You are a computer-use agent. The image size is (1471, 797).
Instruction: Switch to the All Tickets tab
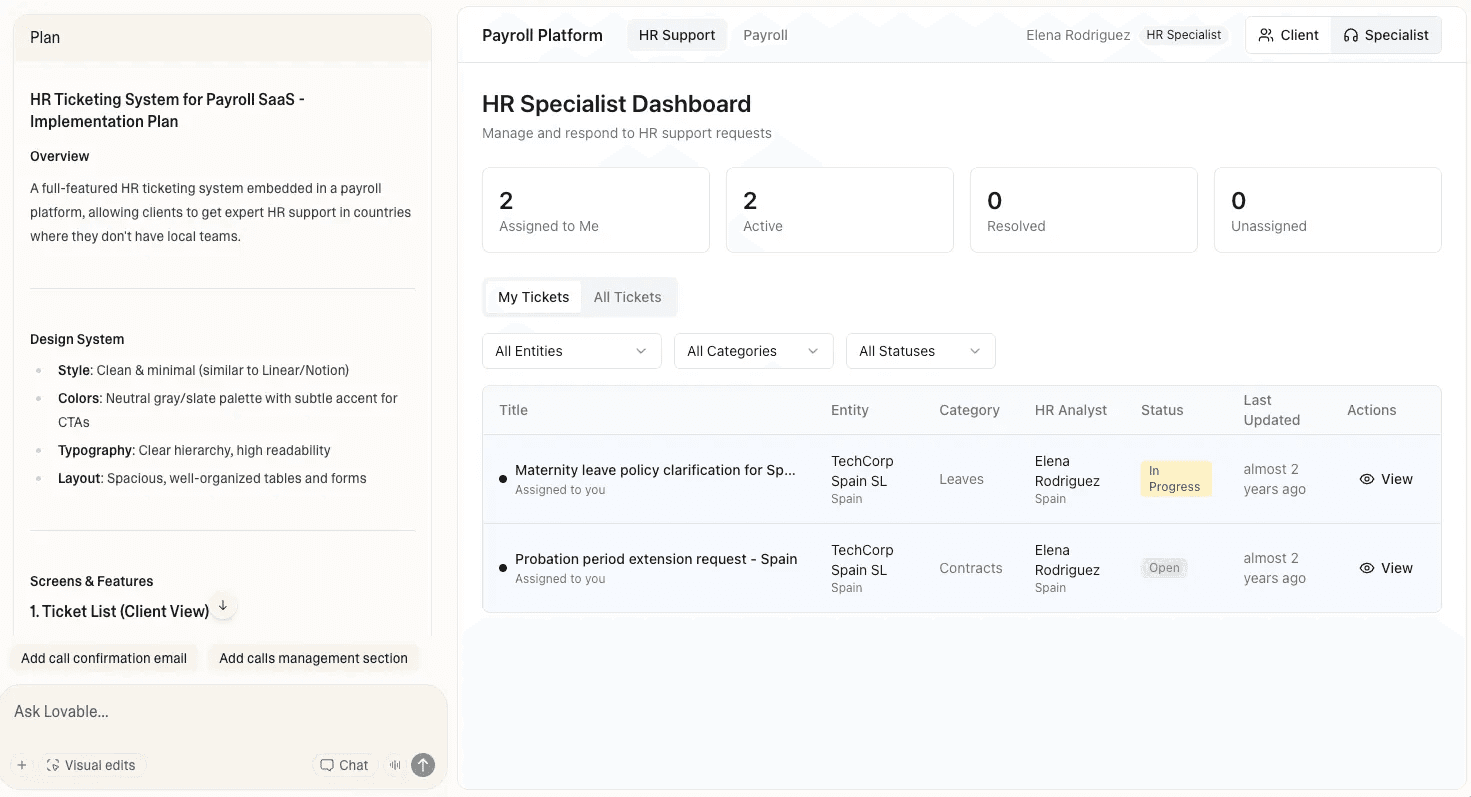coord(627,297)
